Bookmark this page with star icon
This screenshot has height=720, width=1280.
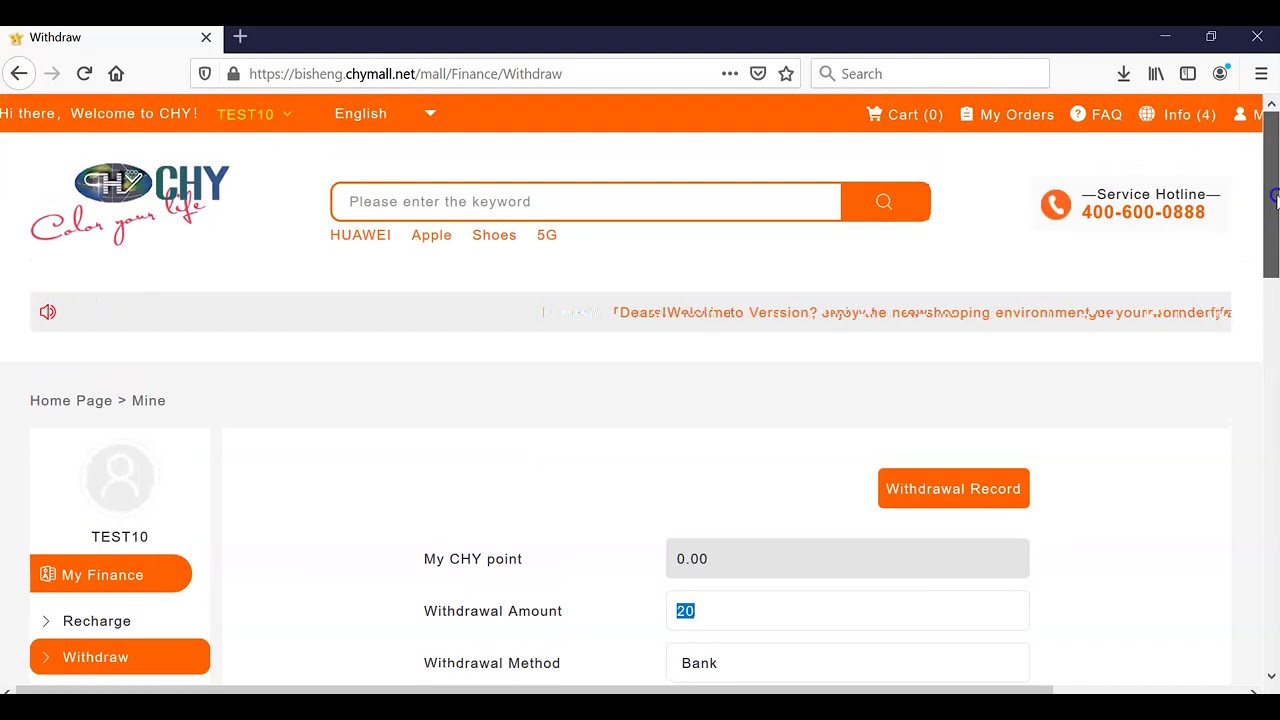[x=786, y=73]
